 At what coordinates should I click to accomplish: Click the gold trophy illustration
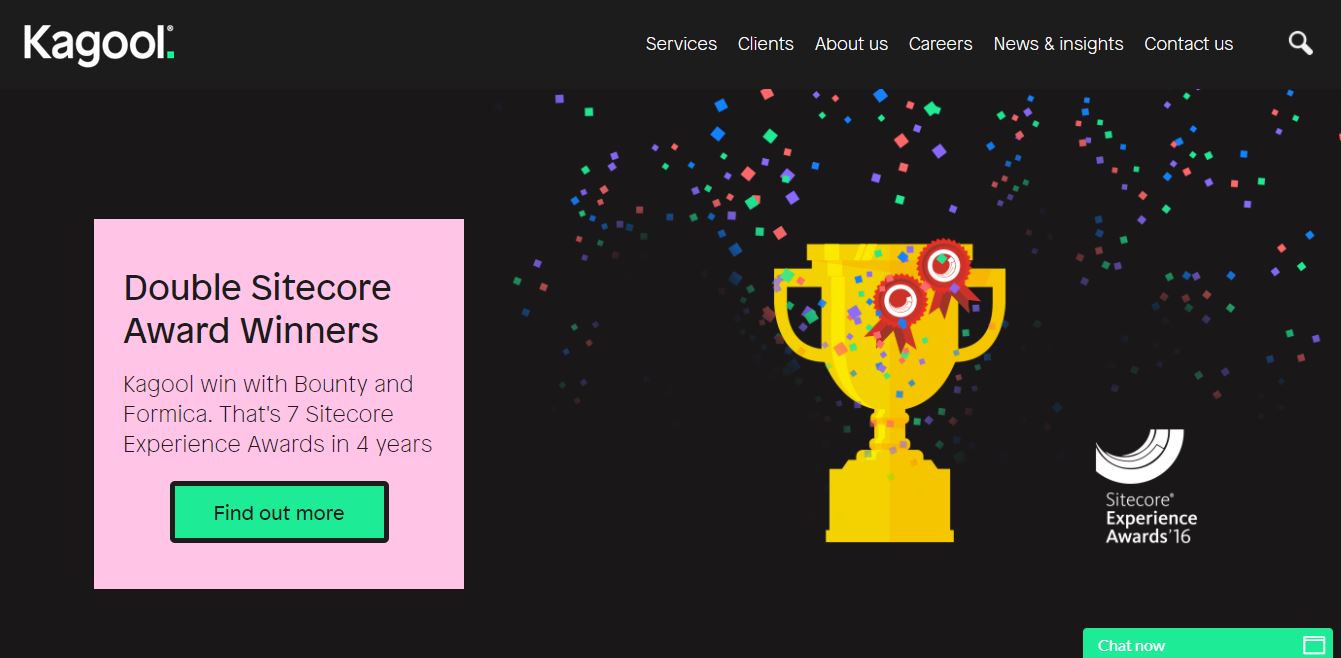point(889,391)
